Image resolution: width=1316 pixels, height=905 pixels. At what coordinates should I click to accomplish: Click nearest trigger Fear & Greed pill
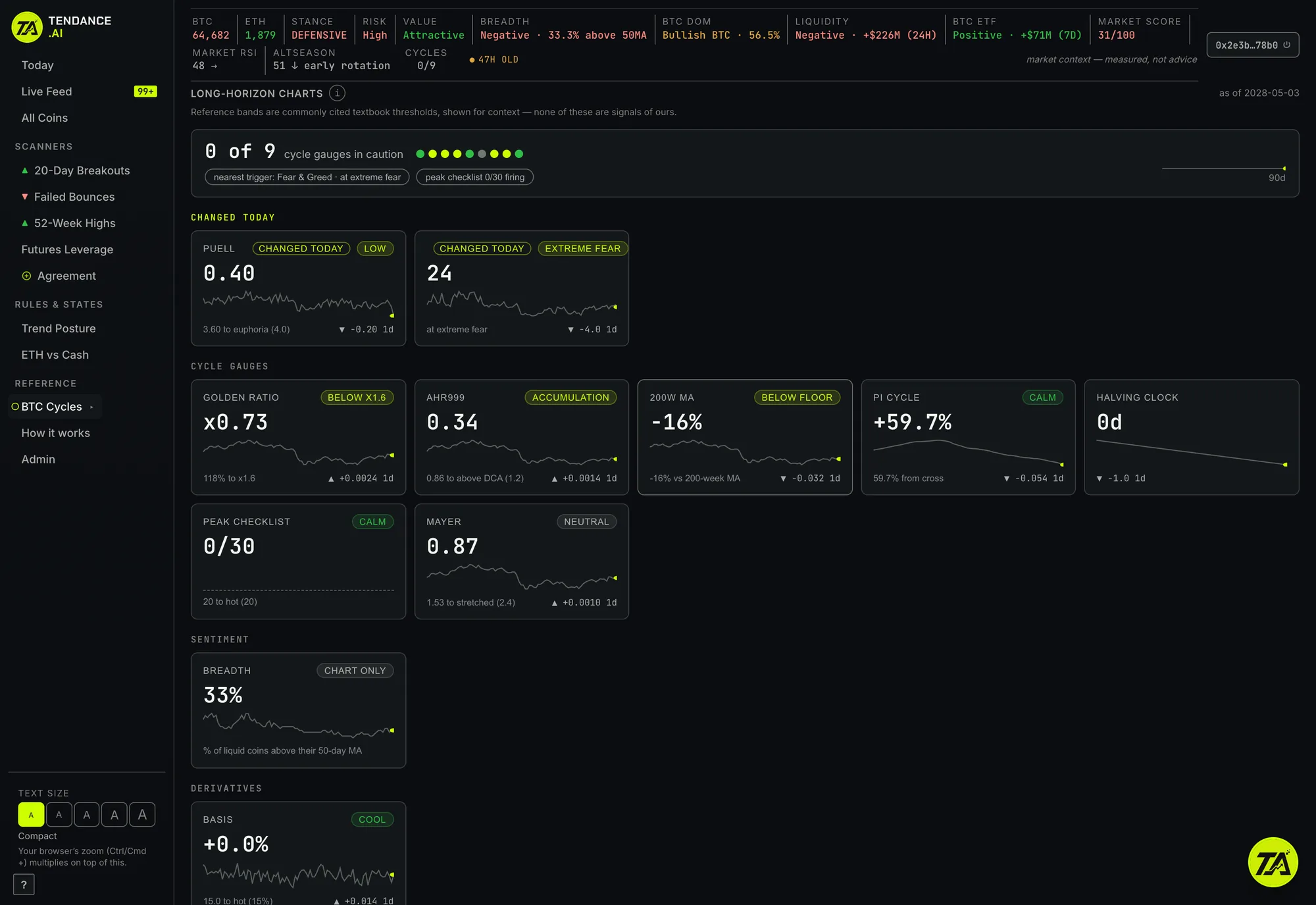(307, 177)
